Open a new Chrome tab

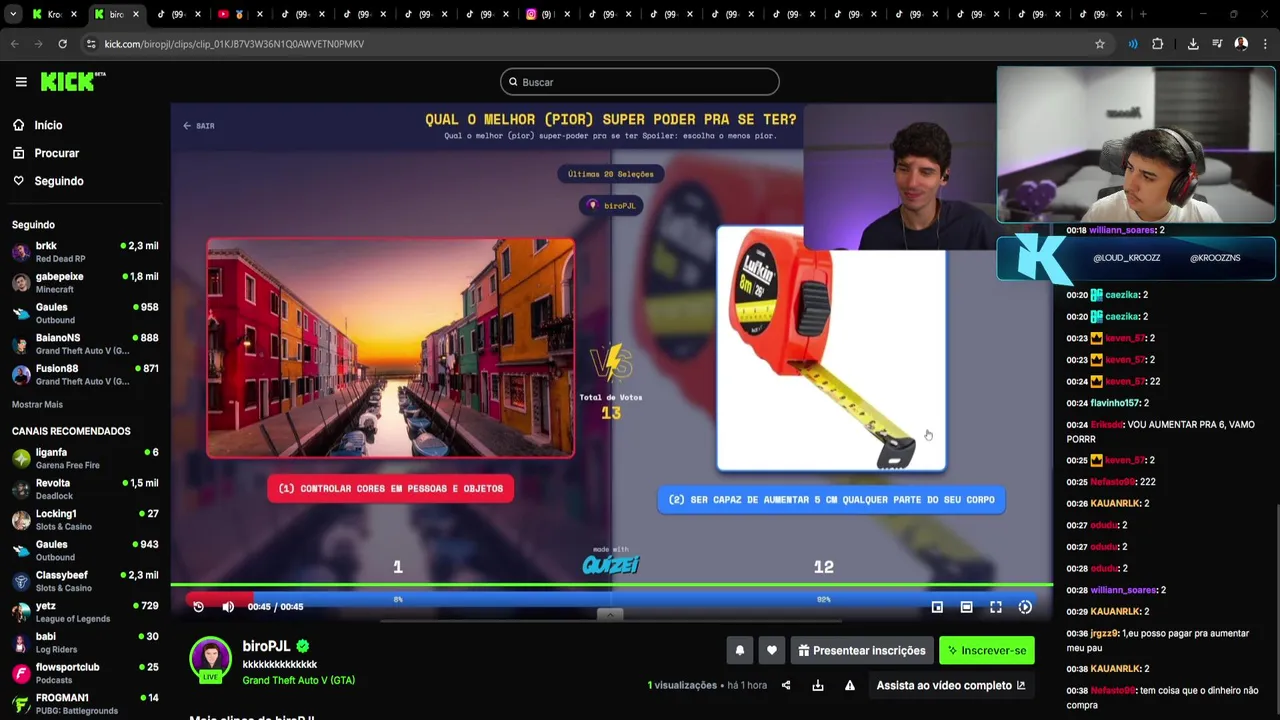1143,14
